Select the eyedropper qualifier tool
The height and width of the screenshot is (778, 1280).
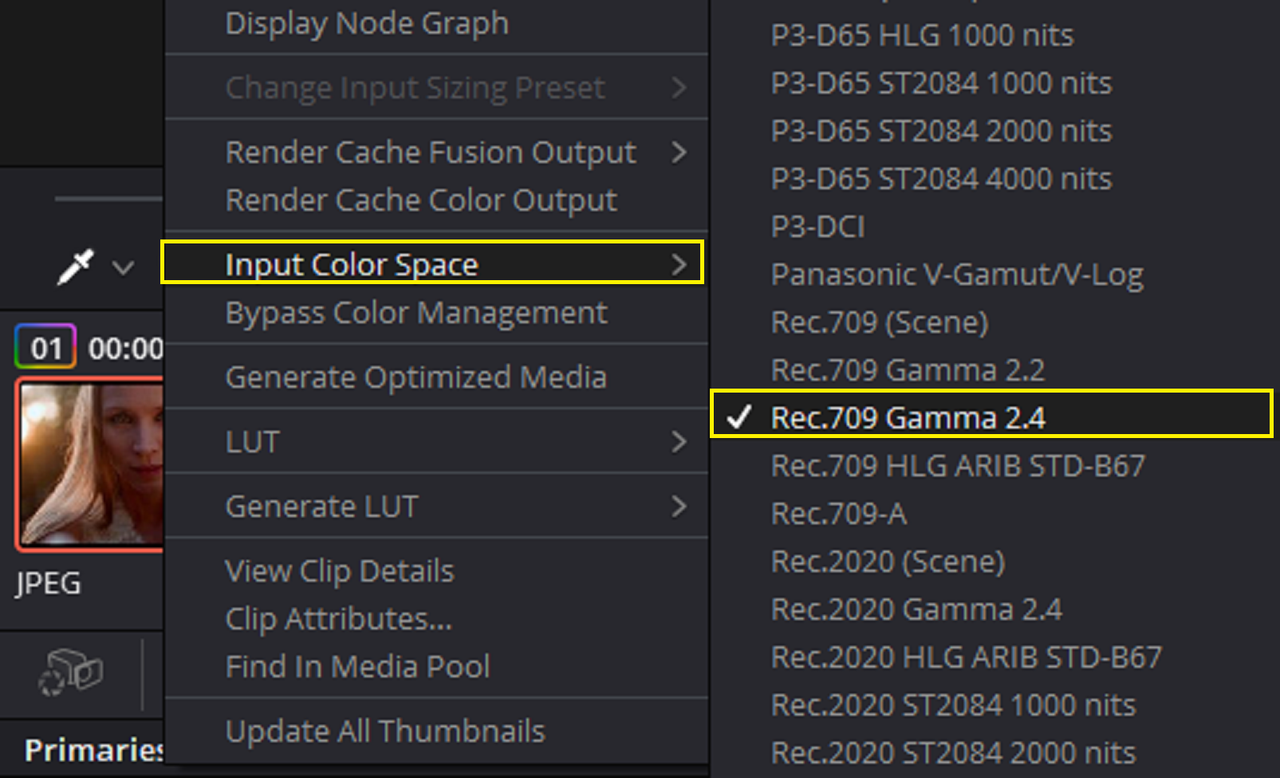pyautogui.click(x=77, y=267)
